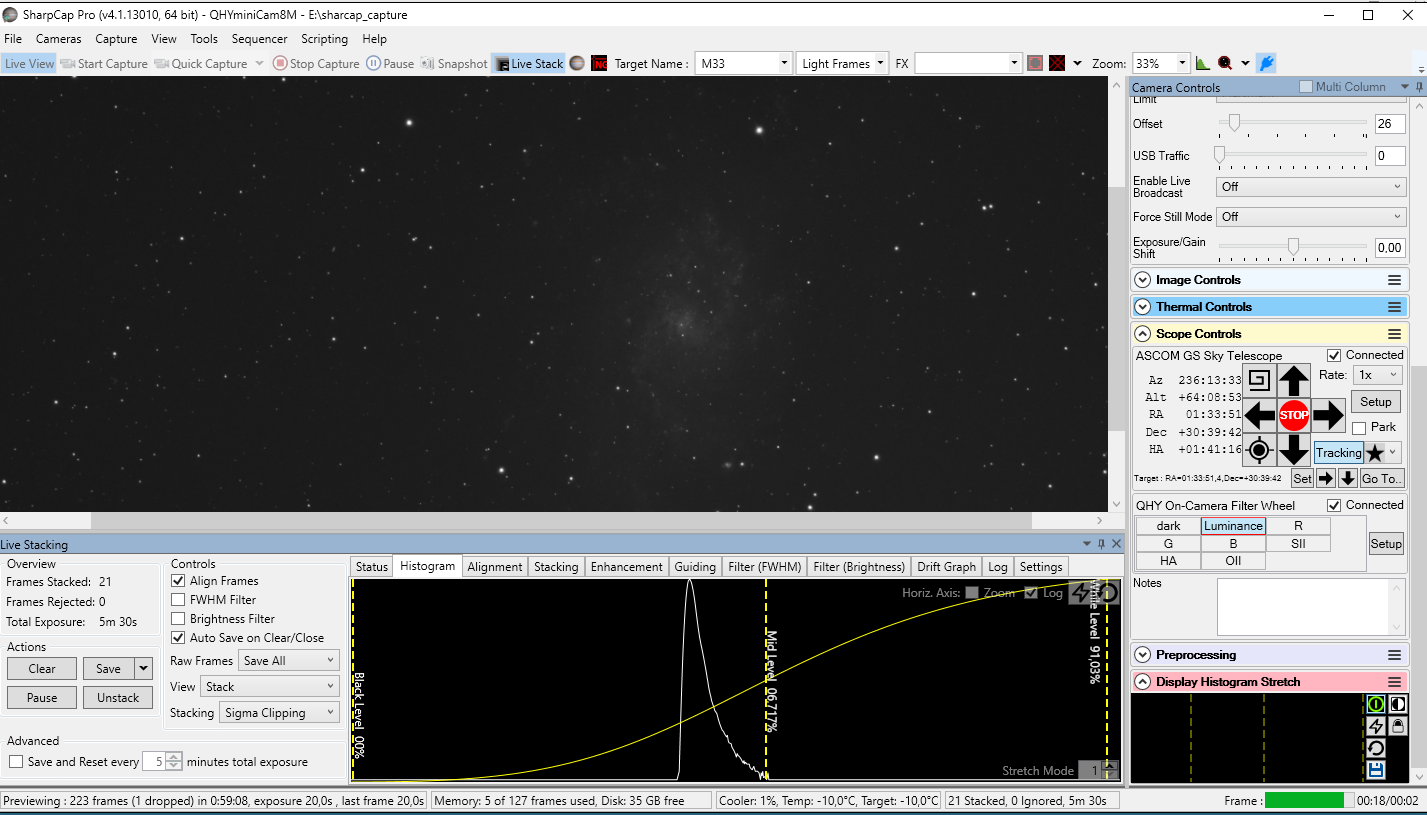The height and width of the screenshot is (815, 1427).
Task: Toggle the Multi Column checkbox
Action: (1305, 87)
